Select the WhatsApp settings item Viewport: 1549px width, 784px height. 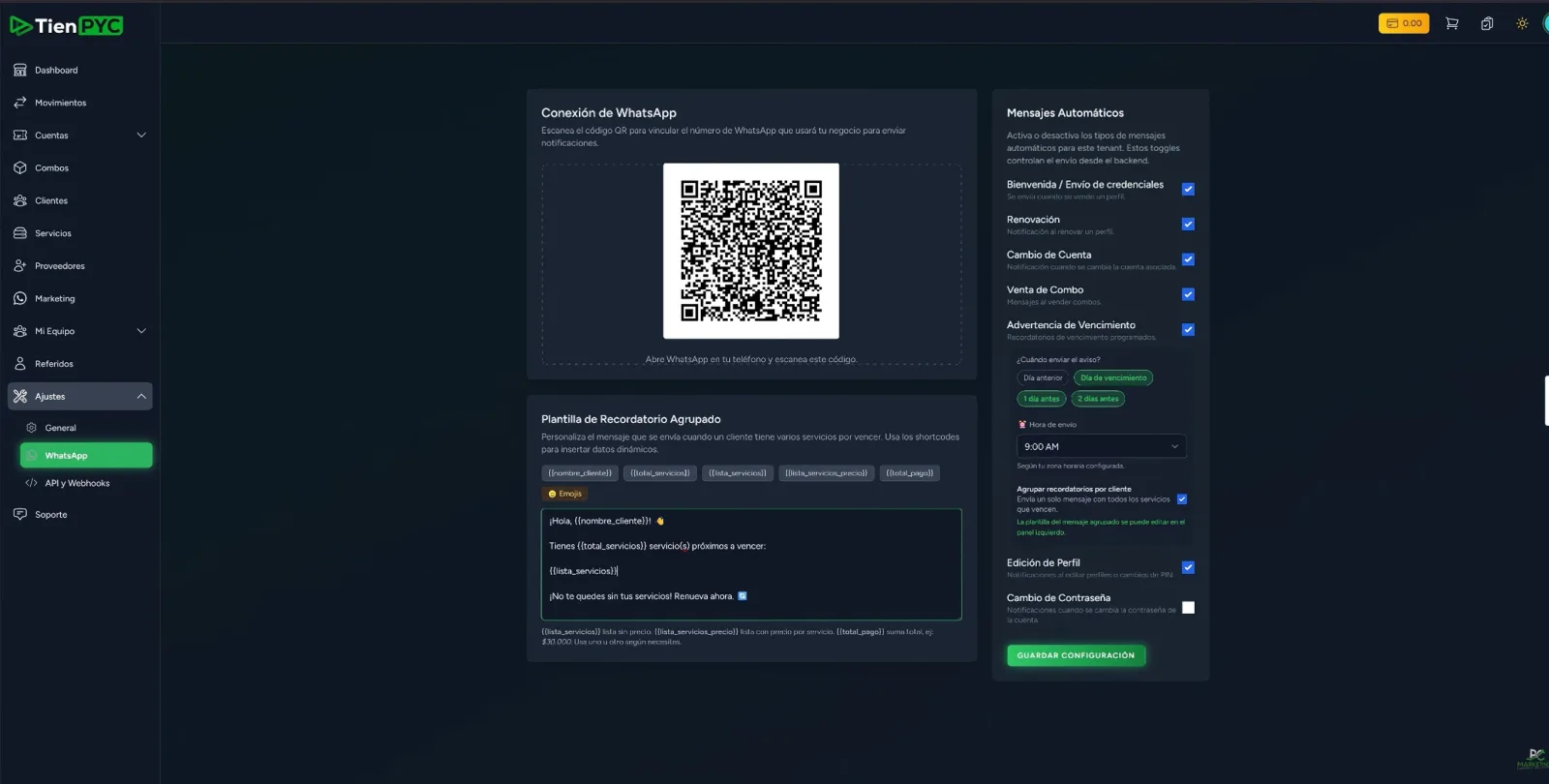point(86,455)
